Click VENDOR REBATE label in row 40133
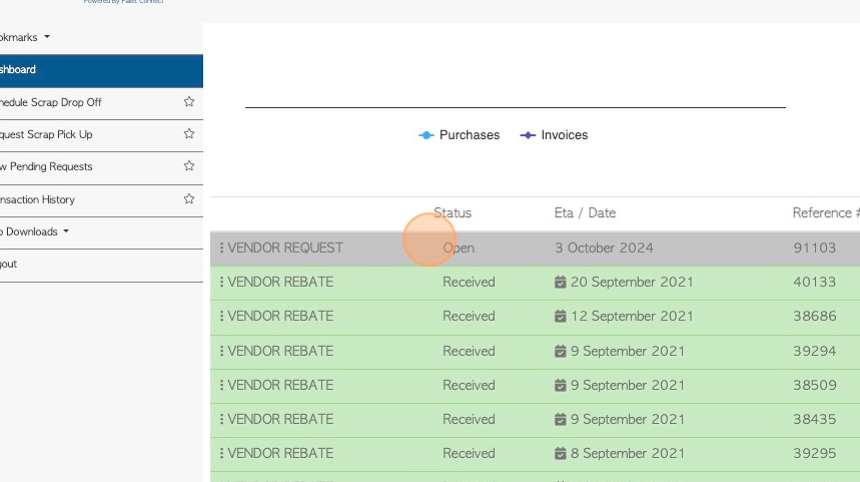 click(x=280, y=282)
